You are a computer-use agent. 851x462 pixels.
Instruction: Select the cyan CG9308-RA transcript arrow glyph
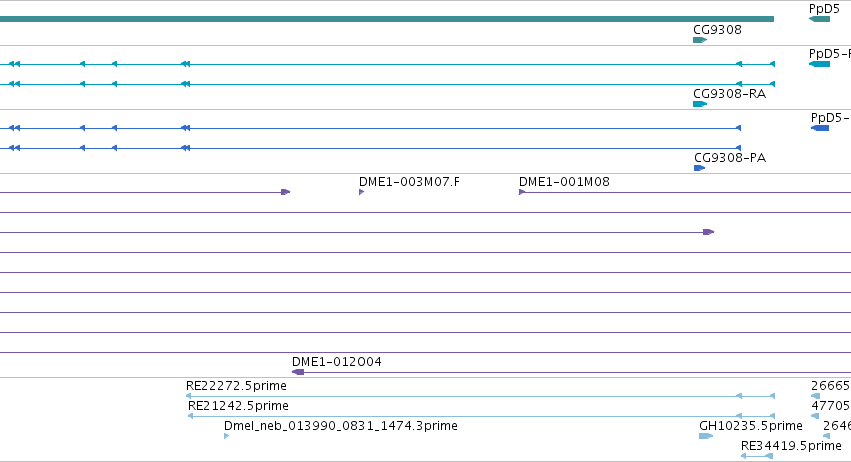(700, 104)
